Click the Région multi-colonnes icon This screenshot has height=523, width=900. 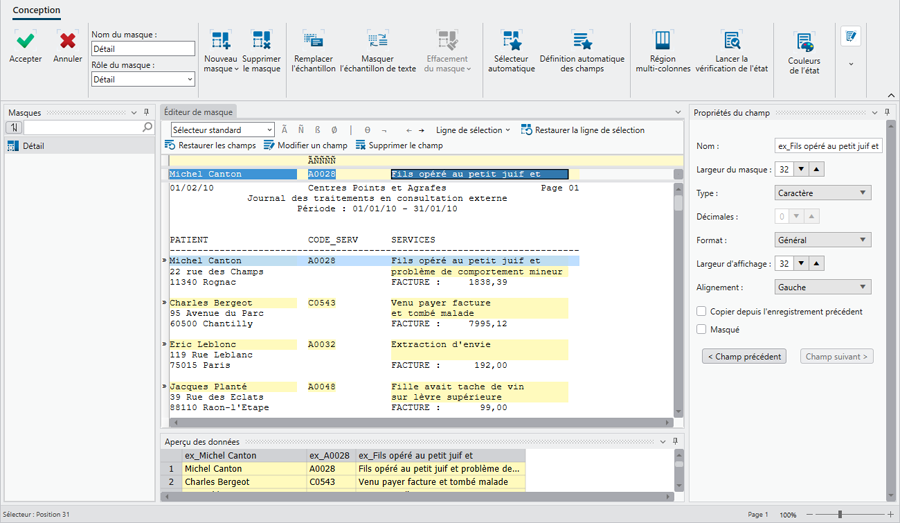click(x=662, y=41)
